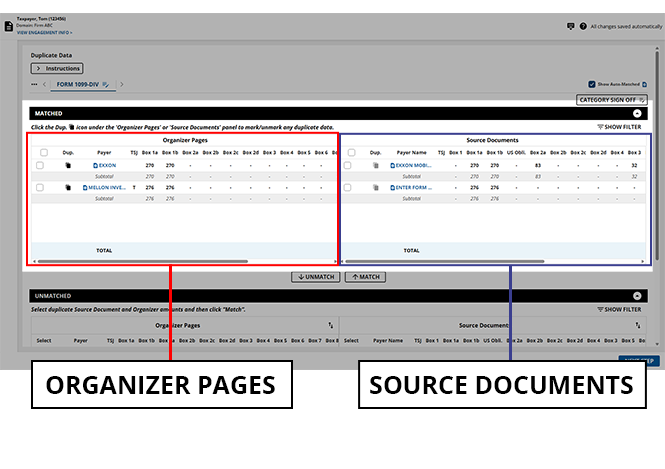665x469 pixels.
Task: Click the UNMATCH button
Action: coord(316,277)
